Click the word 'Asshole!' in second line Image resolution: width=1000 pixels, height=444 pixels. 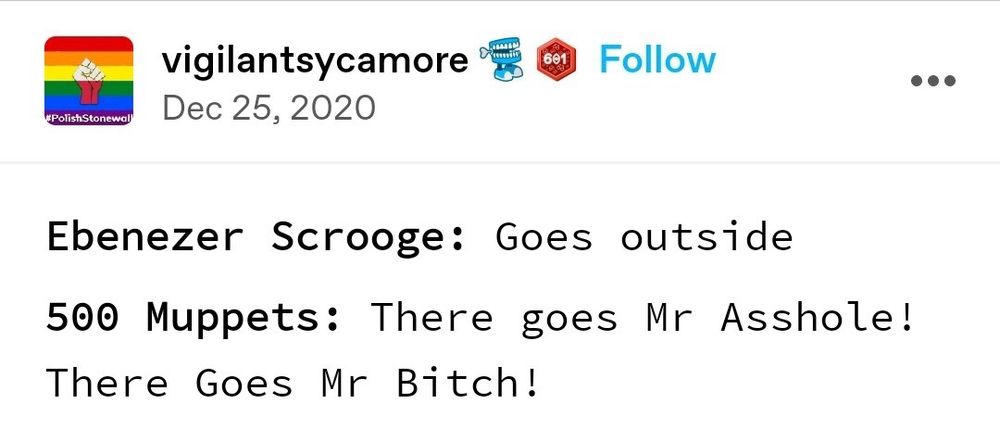818,317
